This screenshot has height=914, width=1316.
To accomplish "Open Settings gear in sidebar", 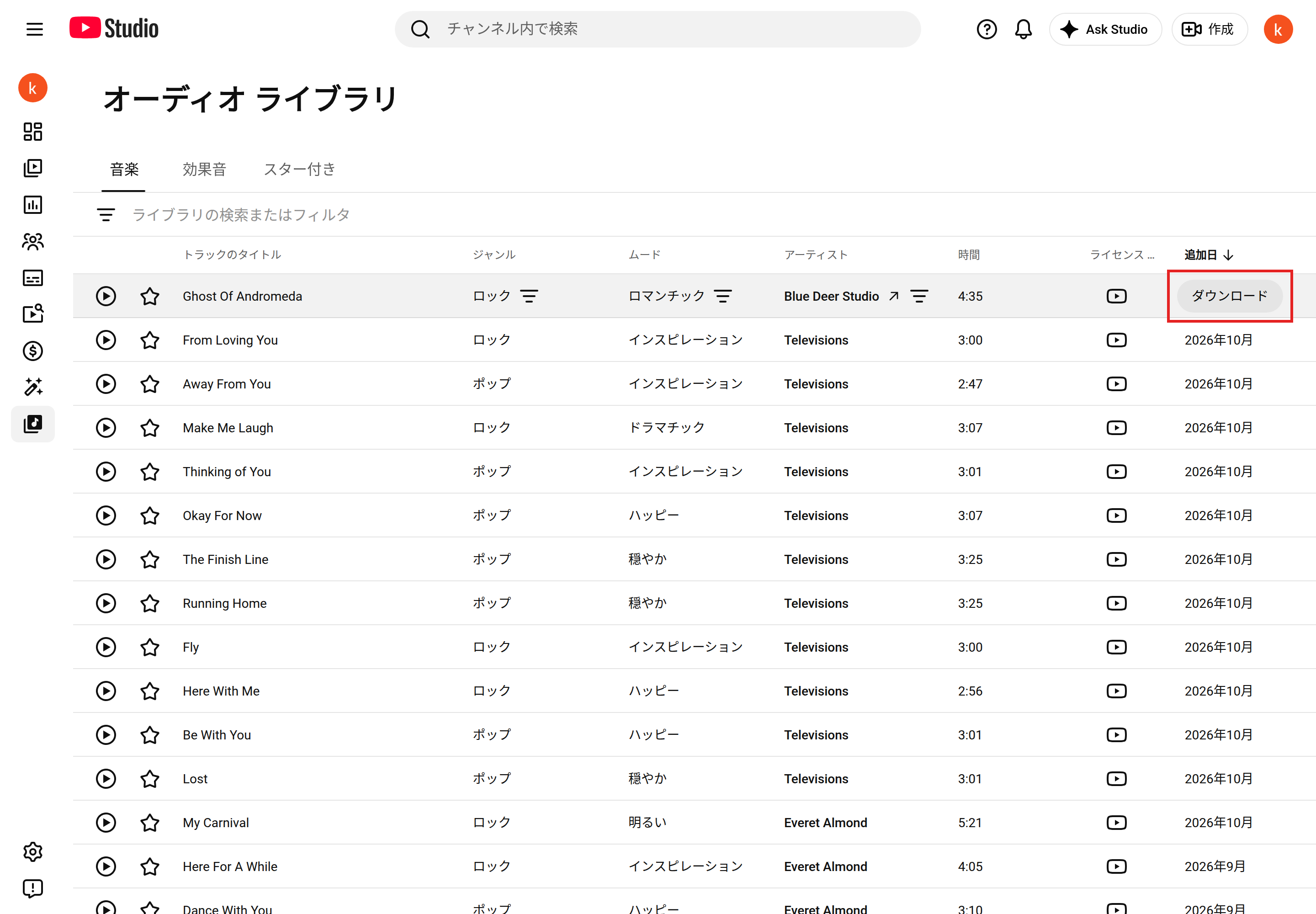I will pos(32,851).
